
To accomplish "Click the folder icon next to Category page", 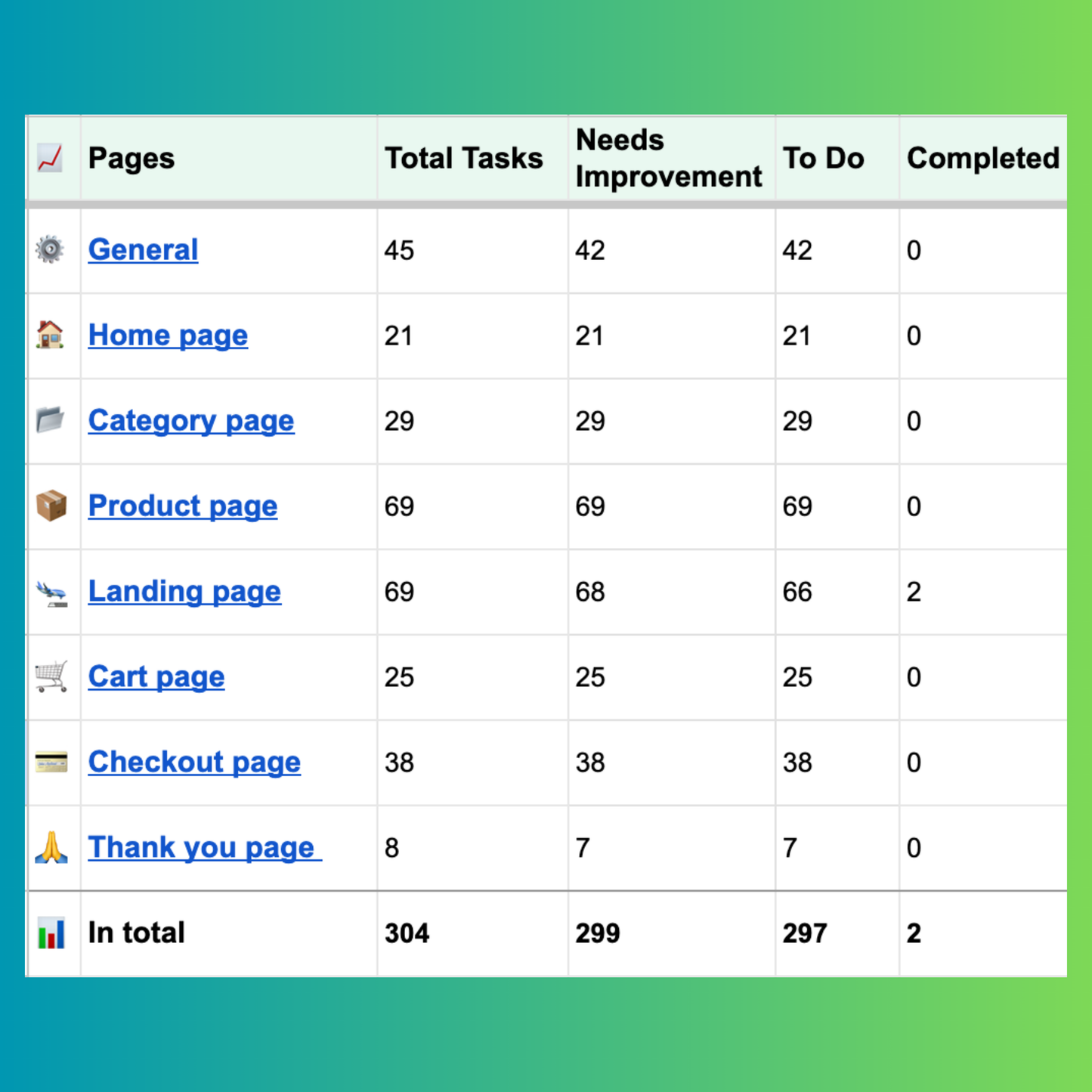I will (50, 420).
